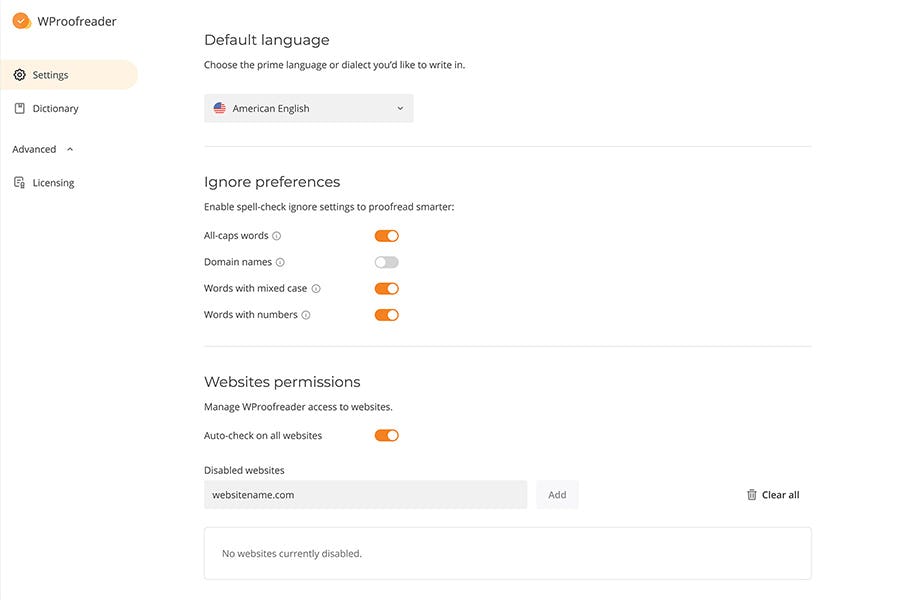Click the Auto-check on all websites label
The image size is (900, 600).
(263, 436)
